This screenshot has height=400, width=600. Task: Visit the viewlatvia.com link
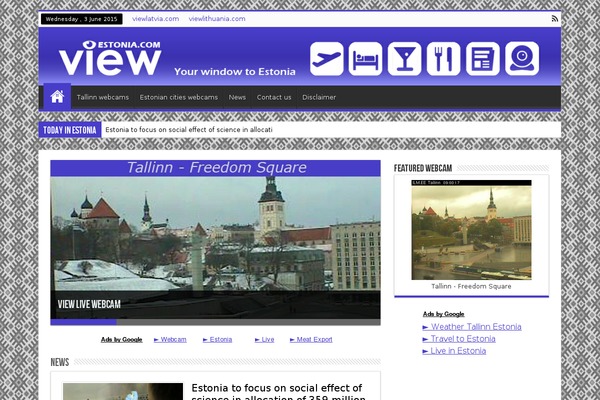pyautogui.click(x=155, y=19)
